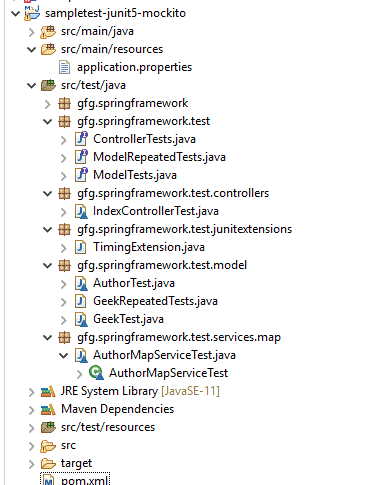Screen dimensions: 380x485
Task: Click the gfg.springframework.test.services.map package icon
Action: point(64,338)
